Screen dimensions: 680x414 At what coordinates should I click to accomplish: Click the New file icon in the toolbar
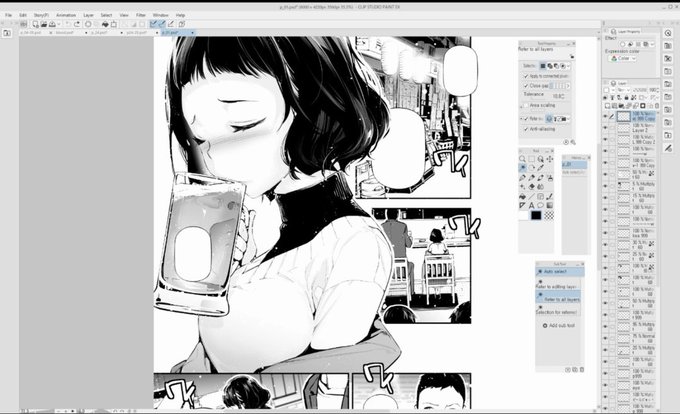[35, 24]
